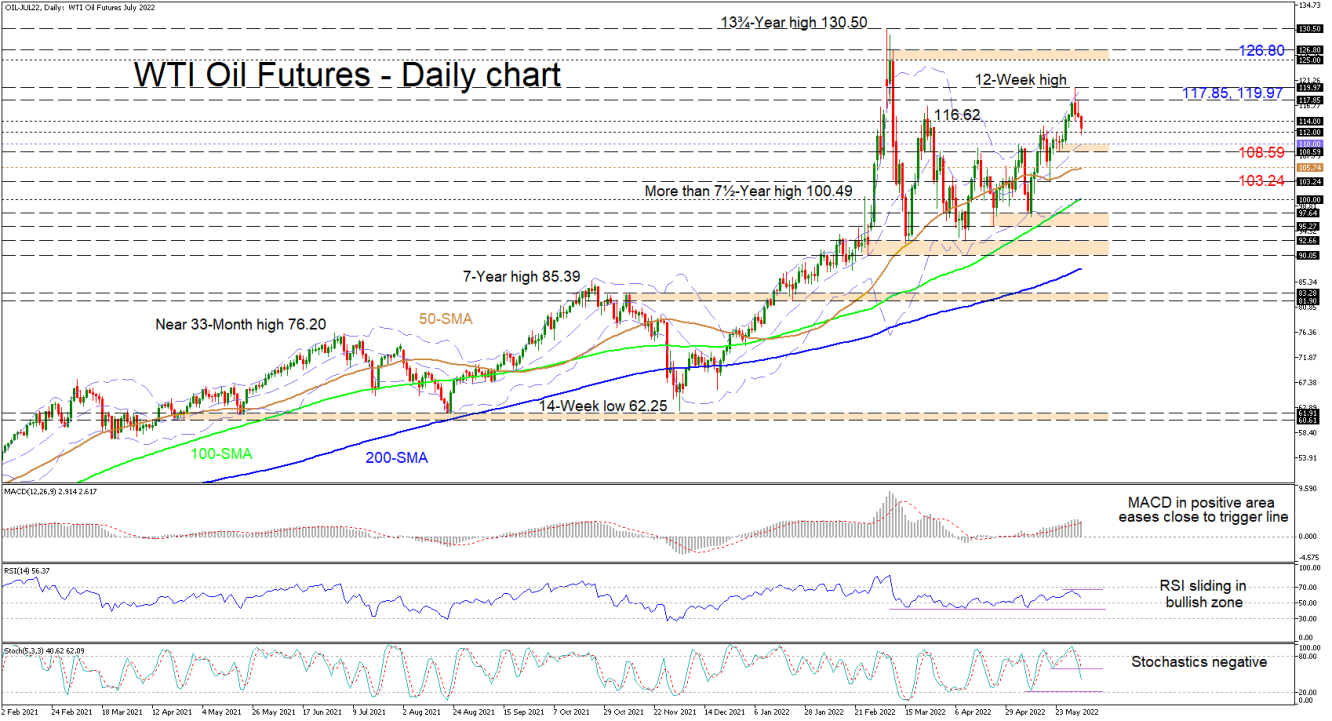Screen dimensions: 1332x721
Task: Click the '76.36' price axis value
Action: [x=1309, y=332]
